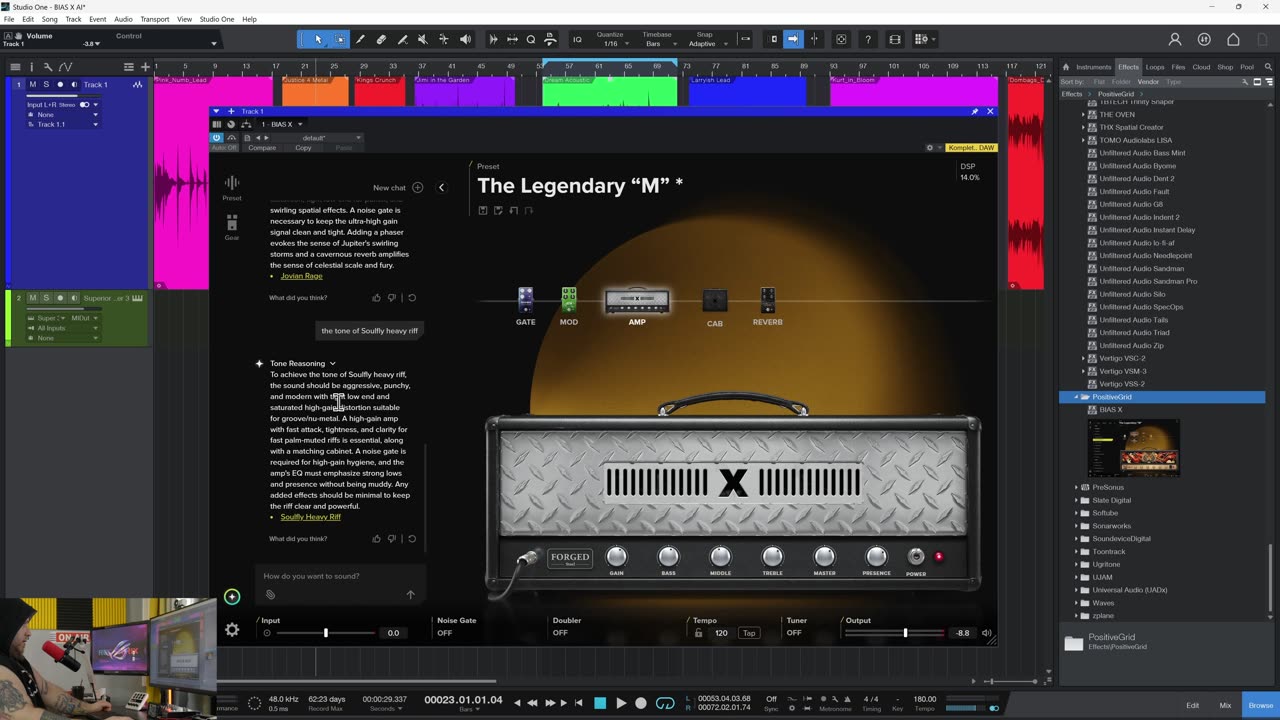Click the Record button in transport

(641, 703)
